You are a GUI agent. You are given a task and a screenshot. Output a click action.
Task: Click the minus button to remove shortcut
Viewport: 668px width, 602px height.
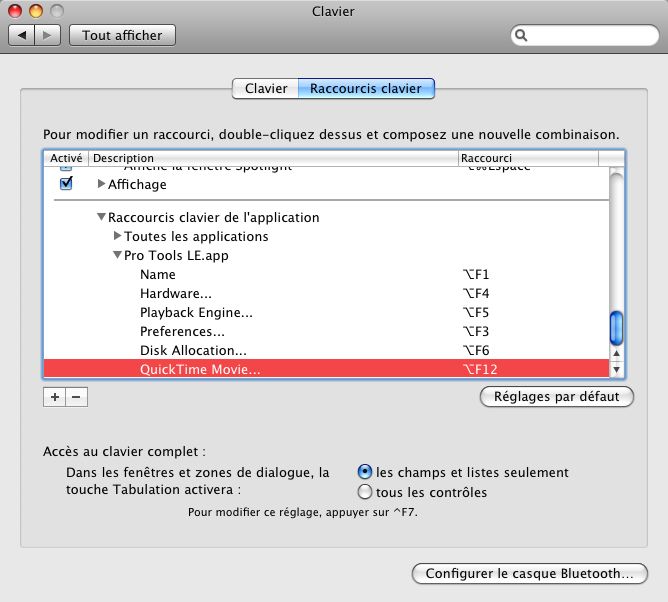coord(76,397)
